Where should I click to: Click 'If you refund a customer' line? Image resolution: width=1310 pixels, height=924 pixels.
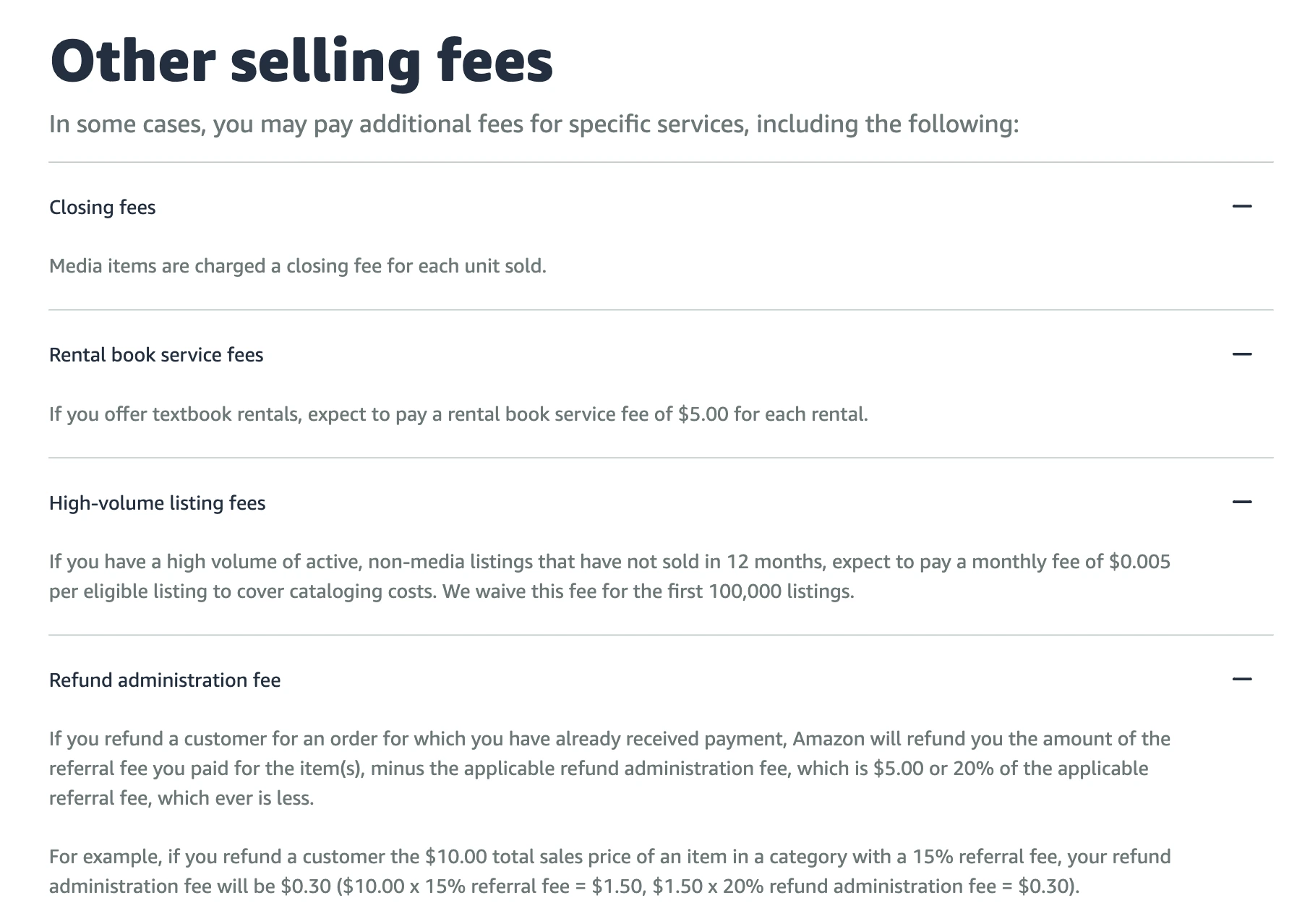(x=609, y=739)
